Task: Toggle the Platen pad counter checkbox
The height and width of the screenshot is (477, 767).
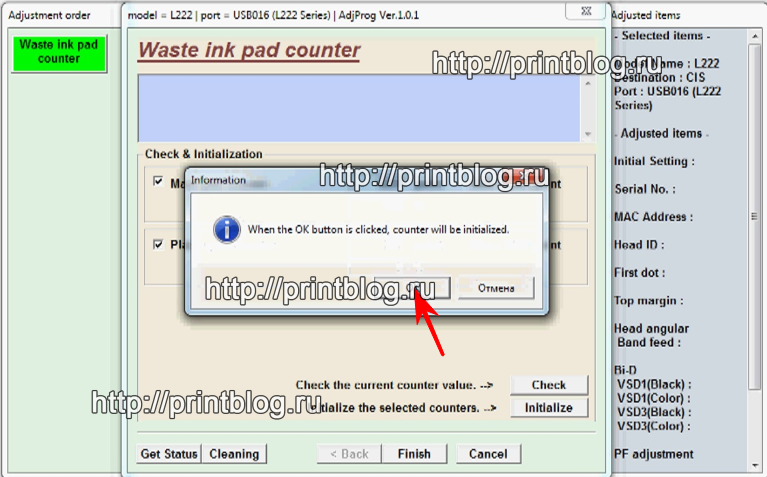Action: point(158,244)
